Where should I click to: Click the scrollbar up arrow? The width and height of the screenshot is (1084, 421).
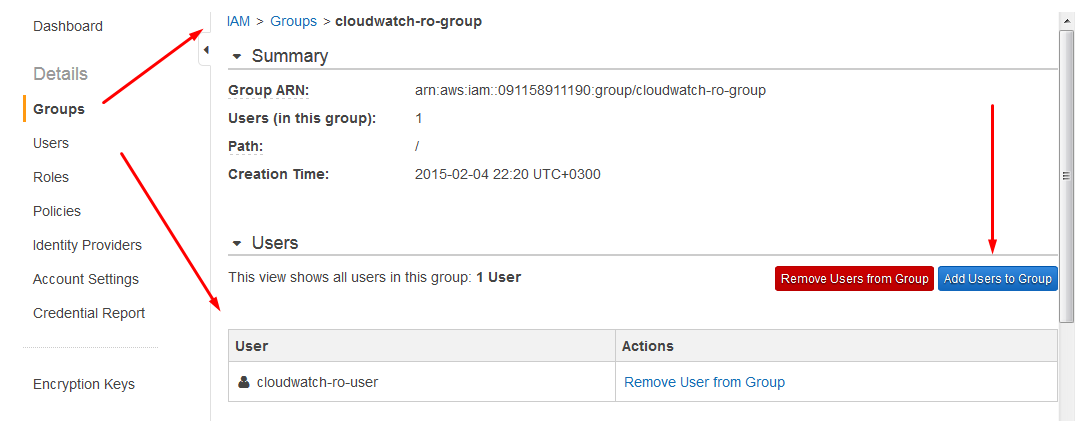coord(1066,21)
